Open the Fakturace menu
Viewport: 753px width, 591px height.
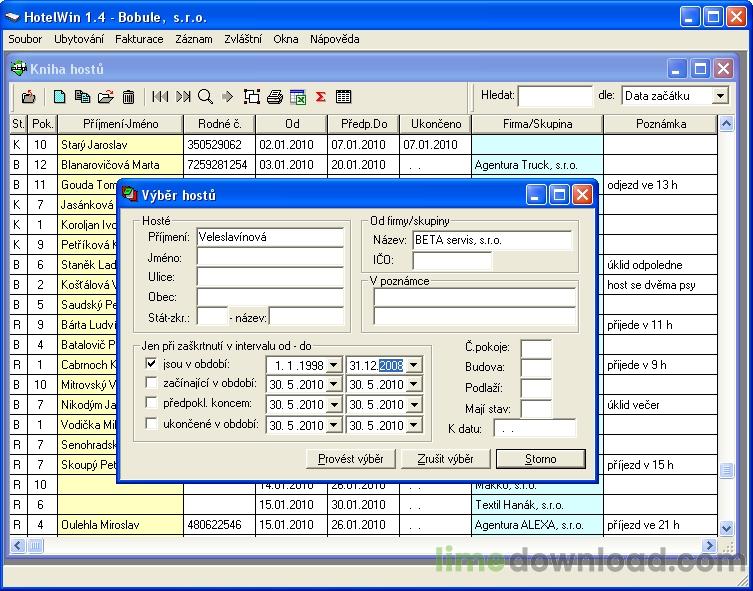tap(139, 39)
